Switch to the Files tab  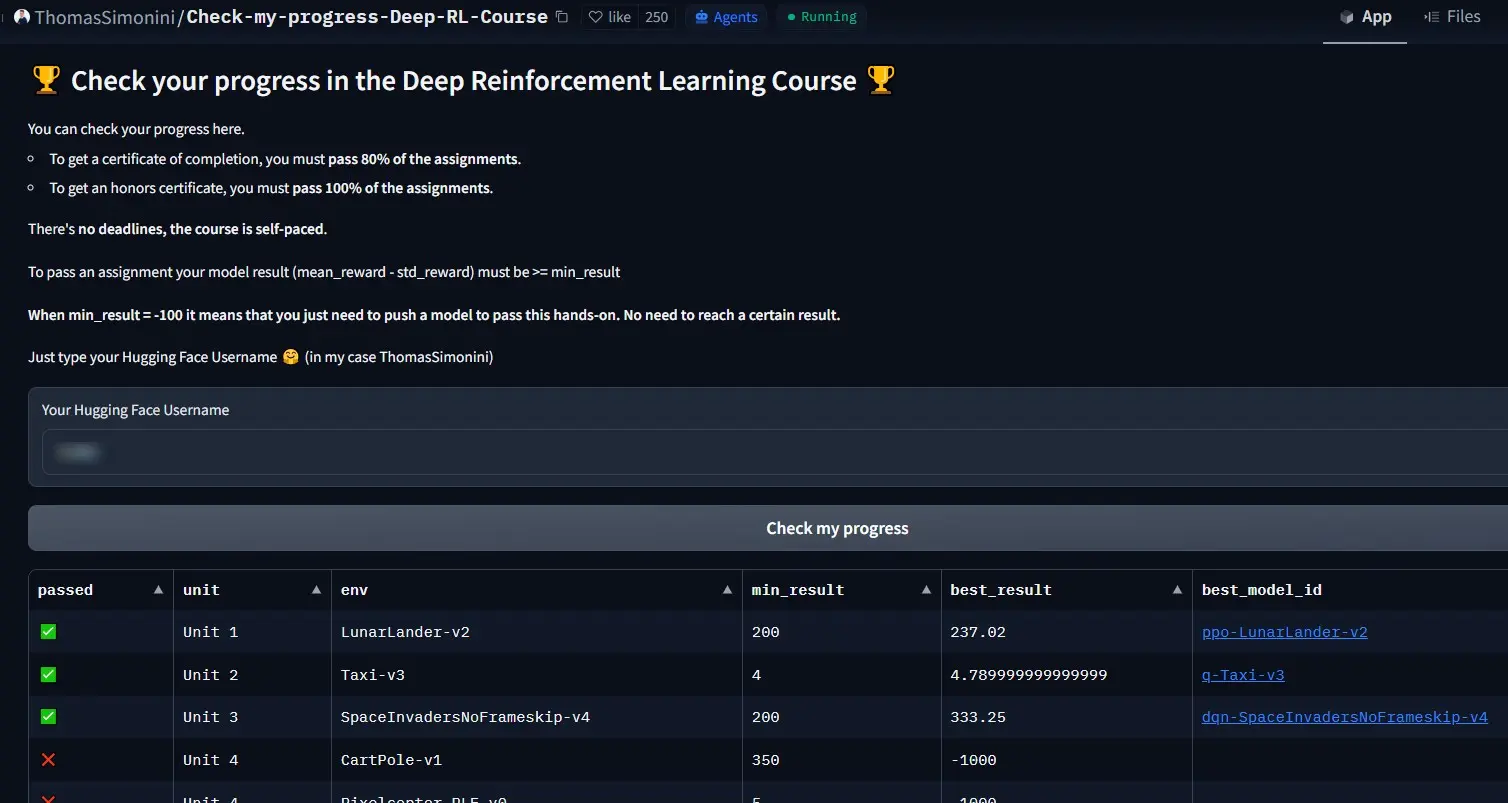click(1452, 17)
